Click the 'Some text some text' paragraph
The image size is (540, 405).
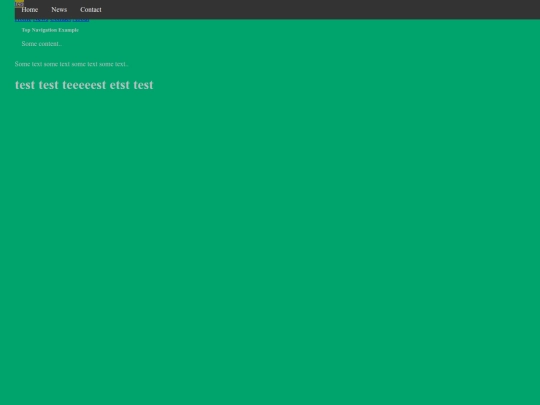click(x=71, y=64)
